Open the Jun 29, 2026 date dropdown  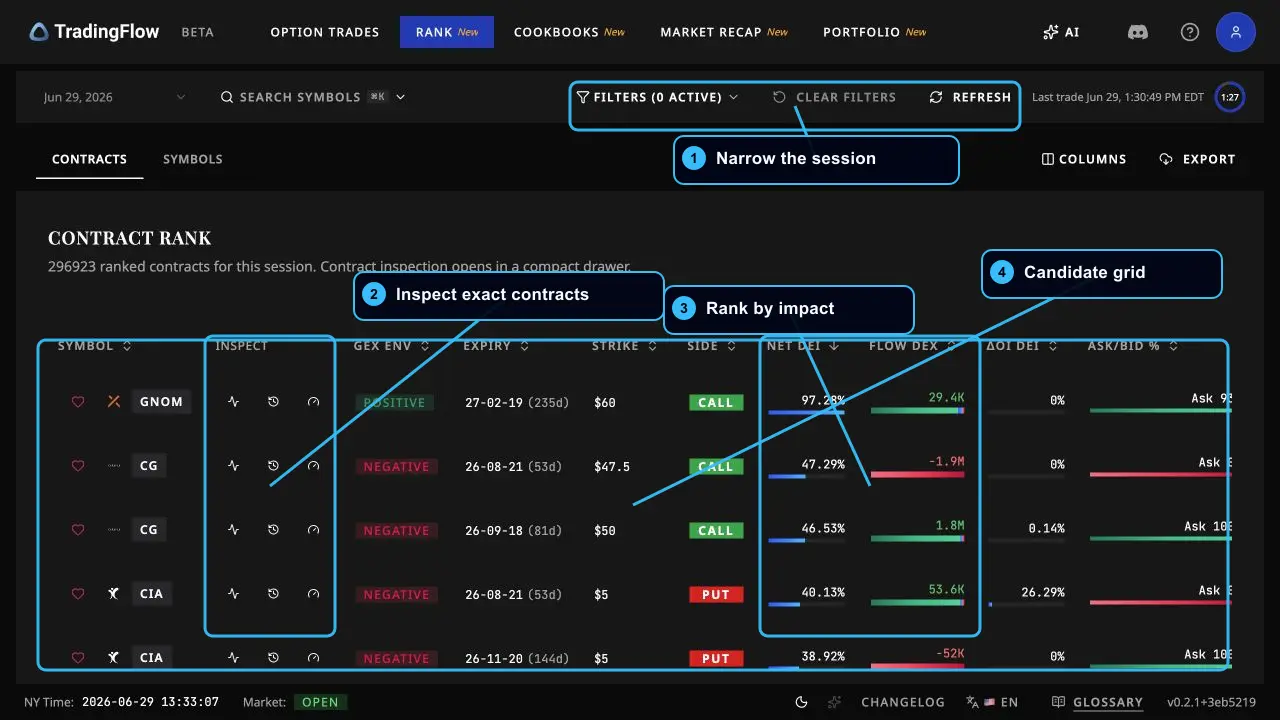point(114,97)
